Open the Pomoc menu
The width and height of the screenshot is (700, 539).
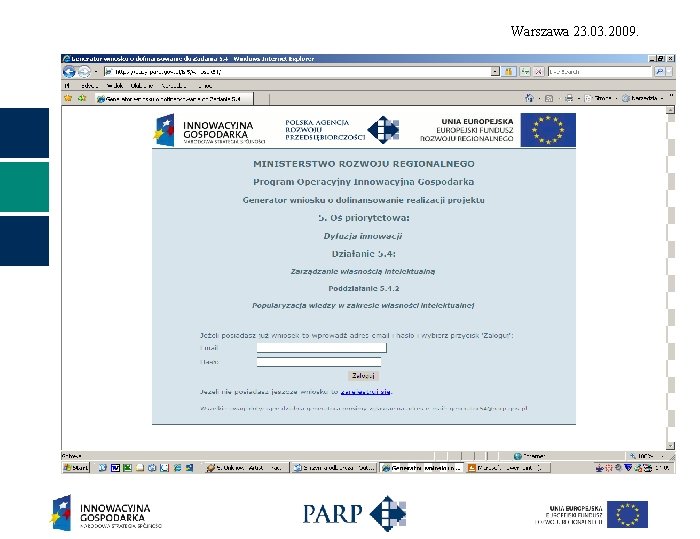coord(205,85)
